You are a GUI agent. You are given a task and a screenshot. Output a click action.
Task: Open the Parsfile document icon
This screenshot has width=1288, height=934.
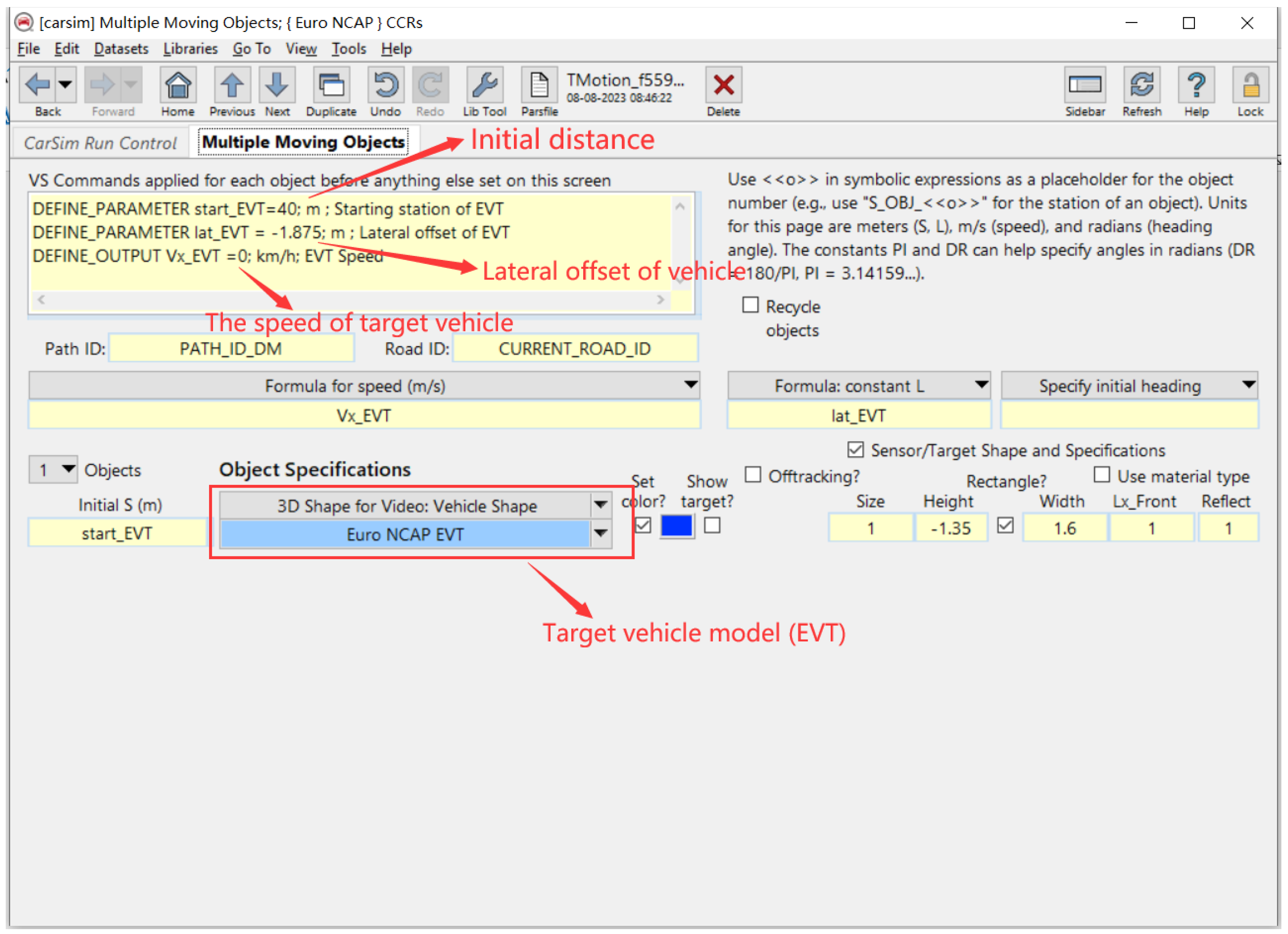(539, 86)
